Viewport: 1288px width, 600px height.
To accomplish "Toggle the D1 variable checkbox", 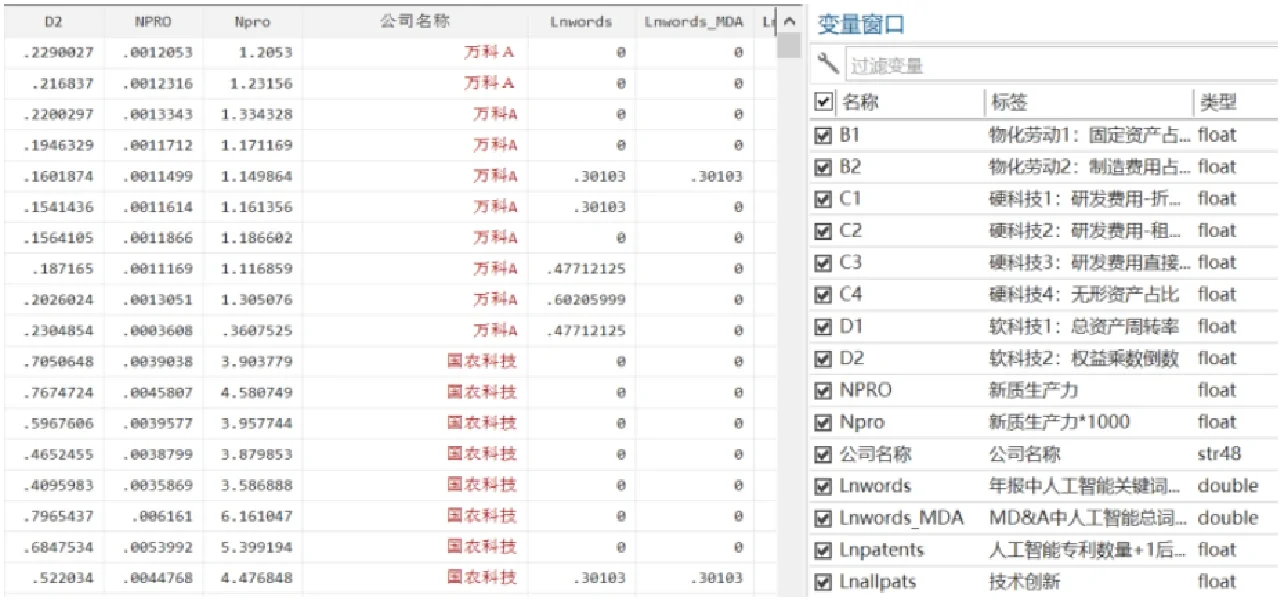I will pos(824,327).
